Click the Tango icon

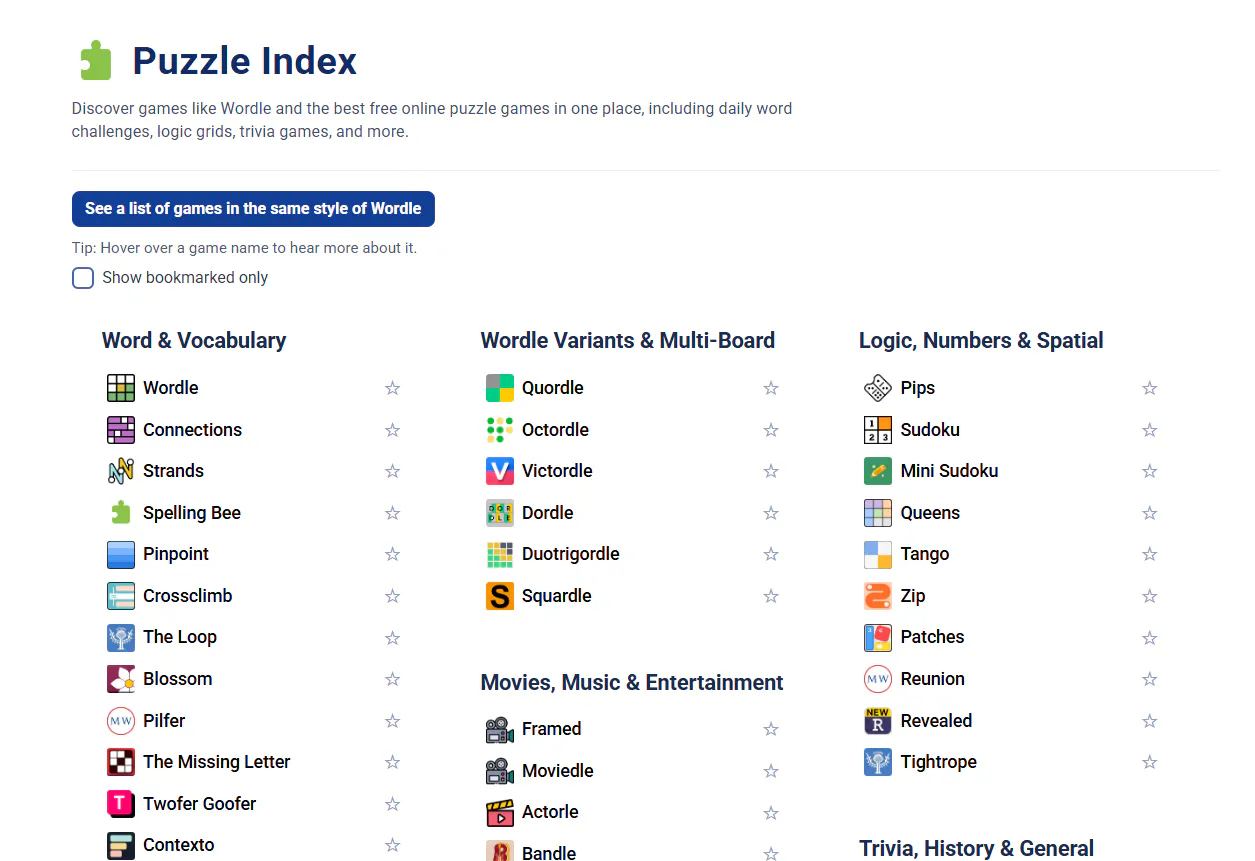(878, 554)
